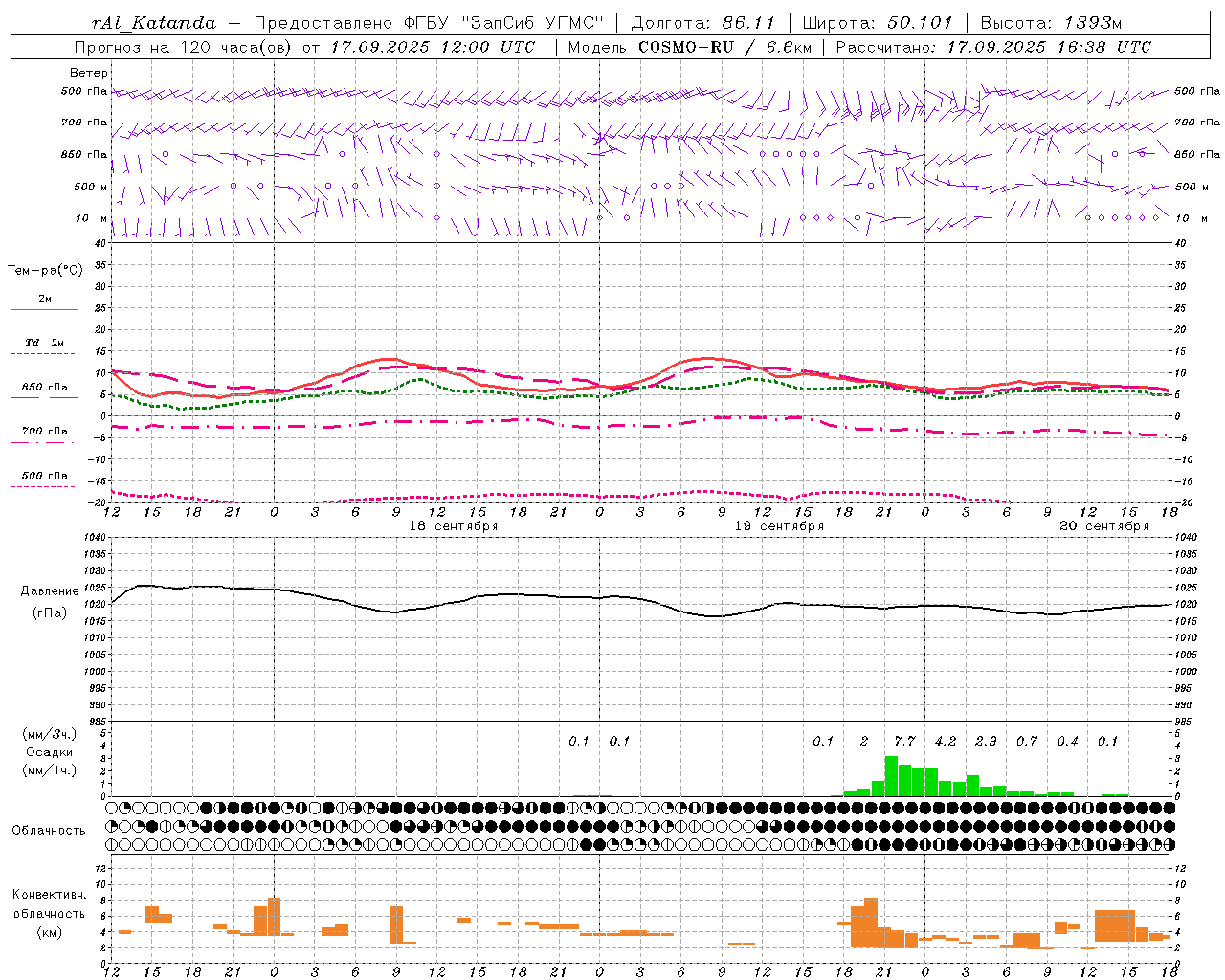Viewport: 1225px width, 980px height.
Task: Click the 7.7 precipitation value label
Action: (904, 741)
